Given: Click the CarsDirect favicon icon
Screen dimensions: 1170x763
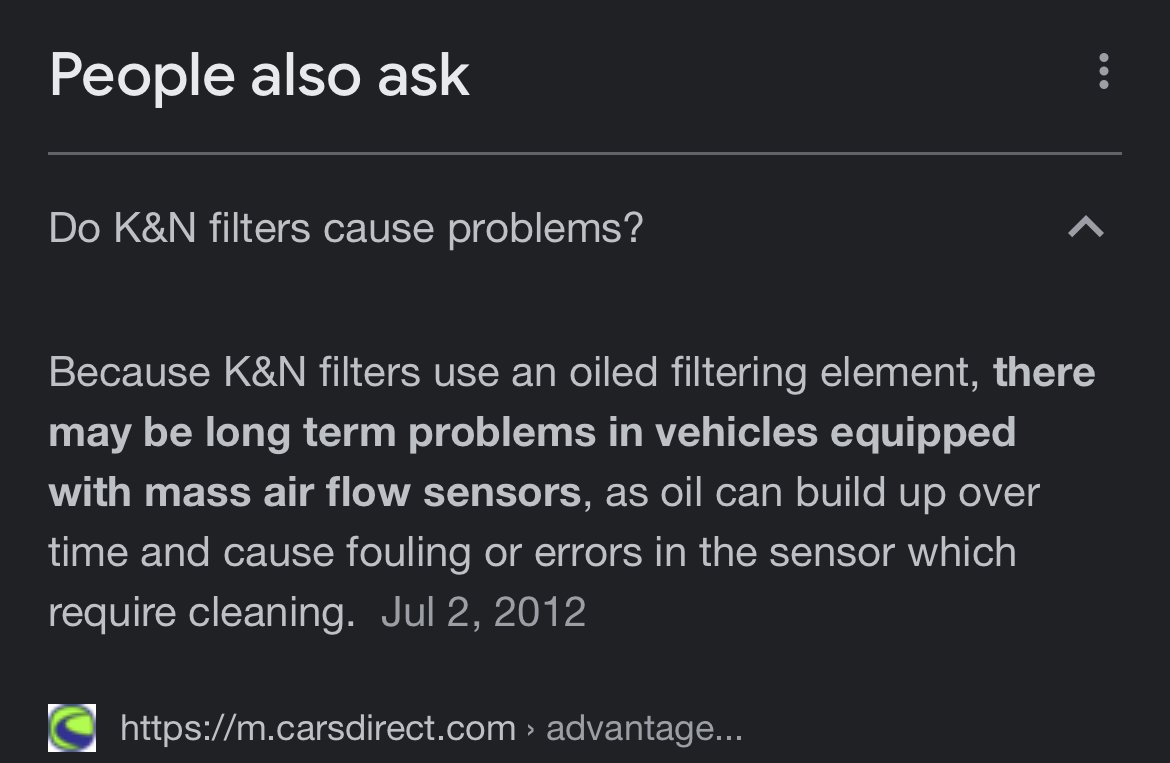Looking at the screenshot, I should (x=72, y=727).
